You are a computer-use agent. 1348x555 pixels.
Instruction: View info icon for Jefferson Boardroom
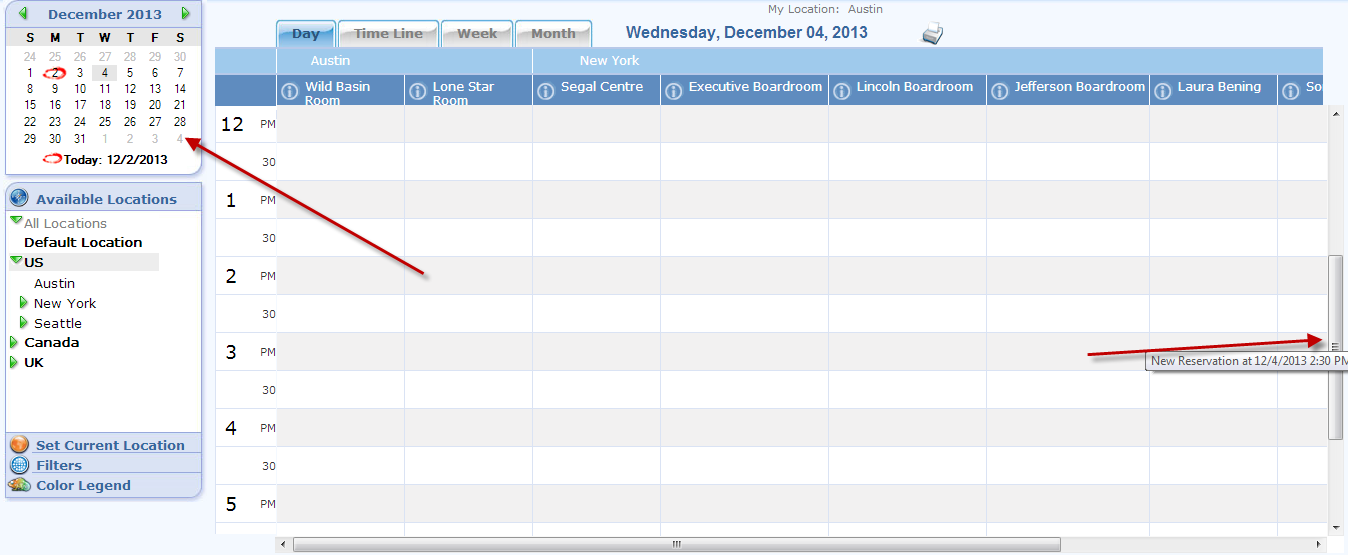(x=1000, y=92)
